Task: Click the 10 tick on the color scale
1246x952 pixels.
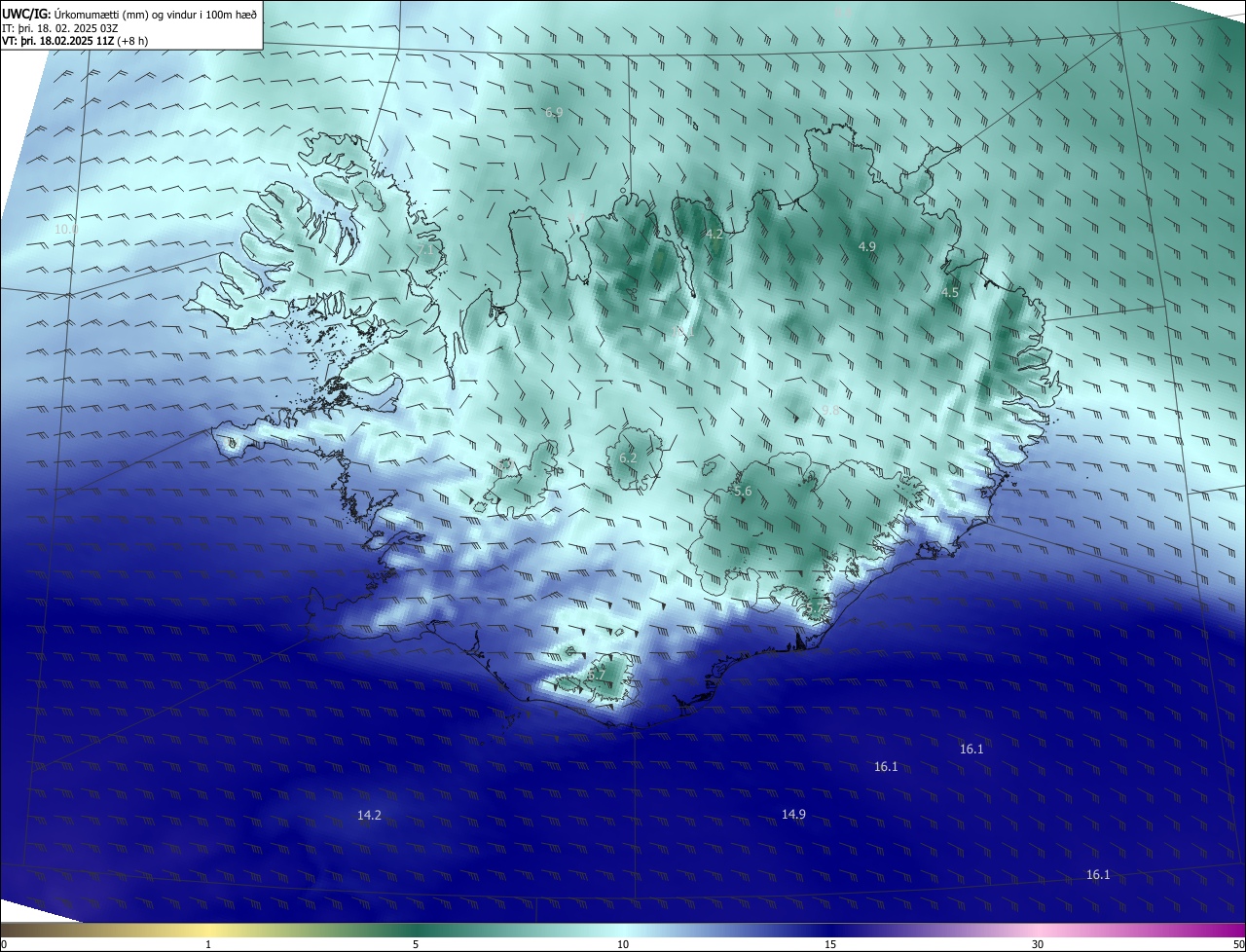Action: click(x=623, y=945)
